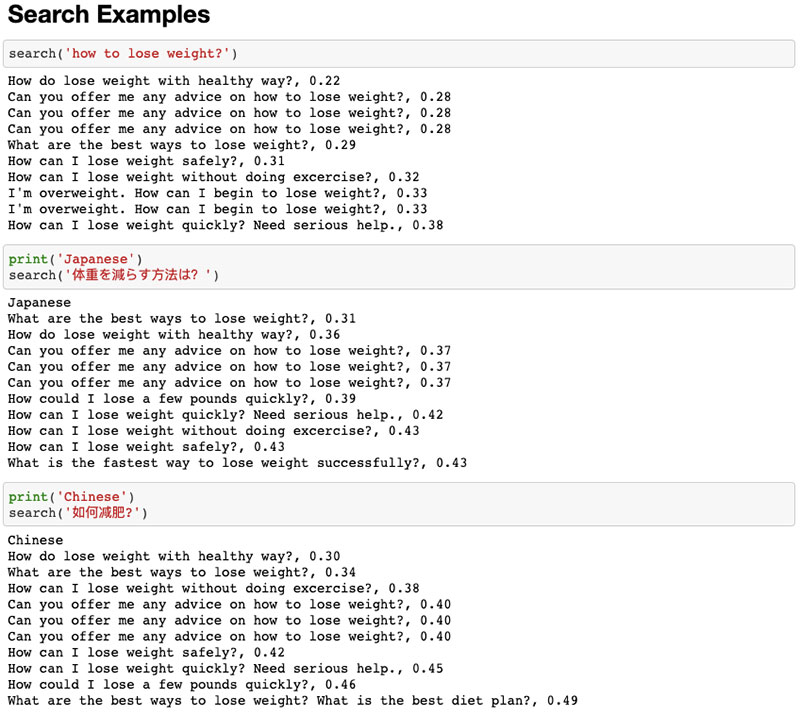Click the 'Search Examples' heading
The height and width of the screenshot is (715, 800).
click(x=109, y=15)
